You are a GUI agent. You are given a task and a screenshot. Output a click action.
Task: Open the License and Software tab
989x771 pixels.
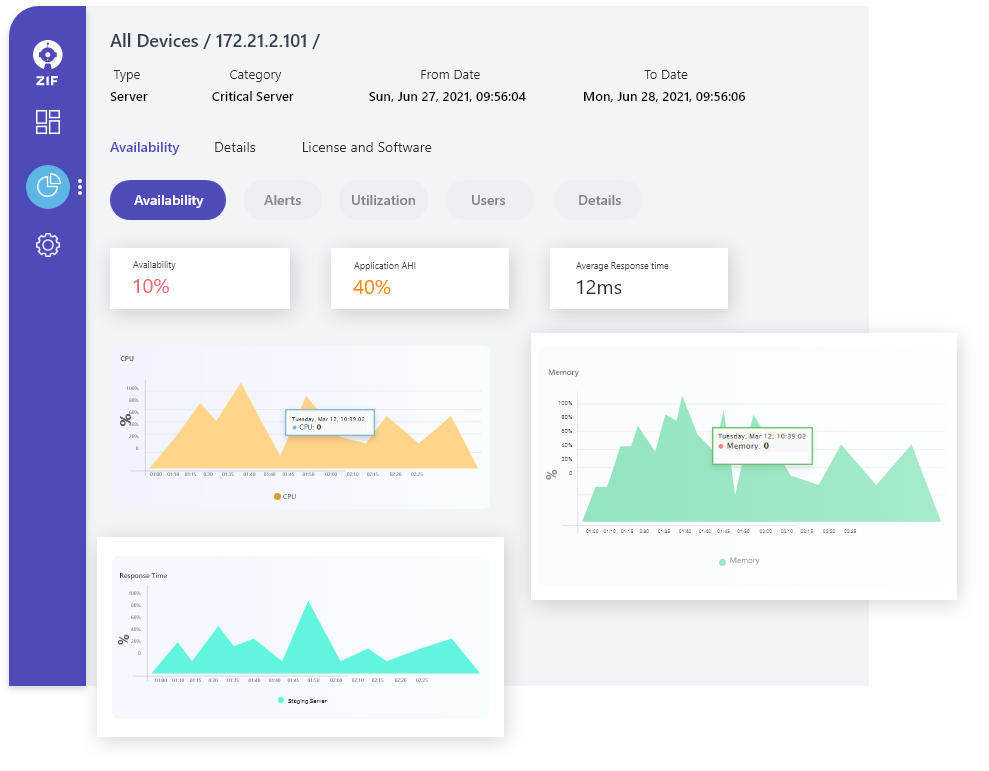[x=367, y=147]
